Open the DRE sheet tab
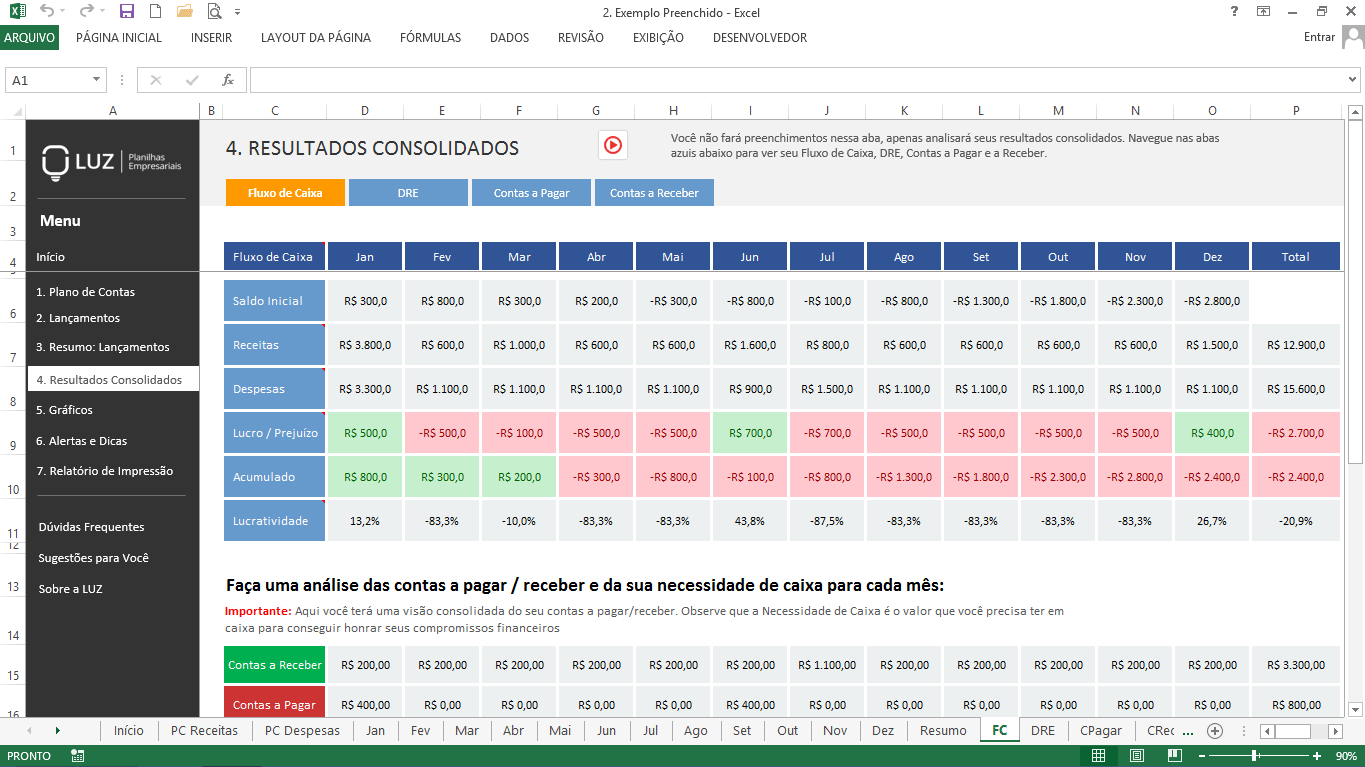 [x=1042, y=730]
